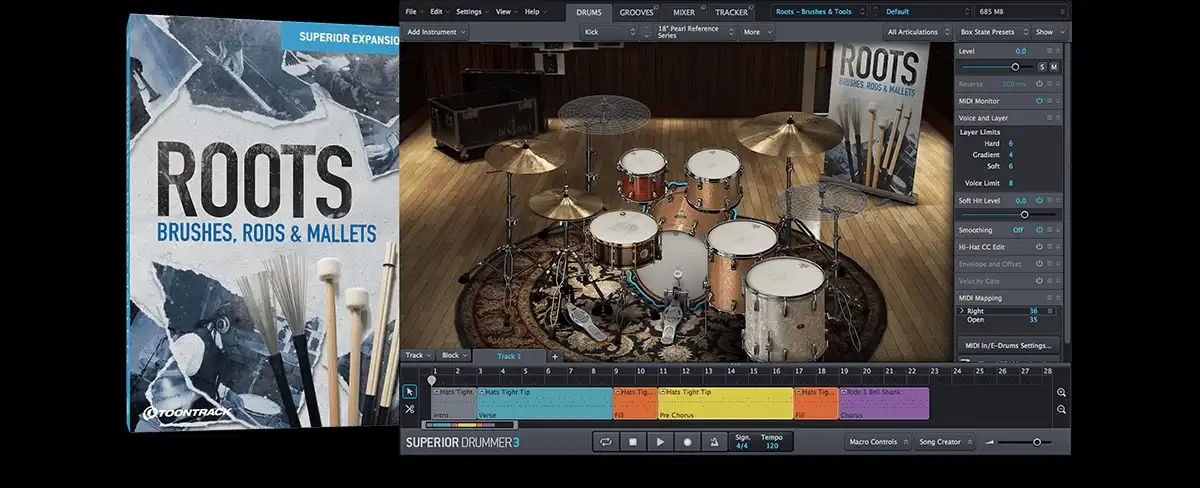
Task: Switch to the GROOVES tab
Action: coord(636,12)
